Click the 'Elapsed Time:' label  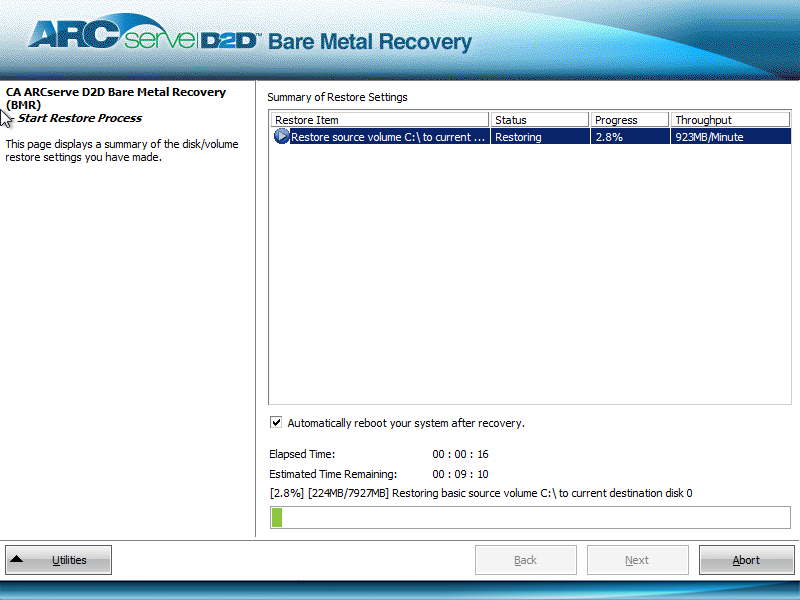point(302,454)
